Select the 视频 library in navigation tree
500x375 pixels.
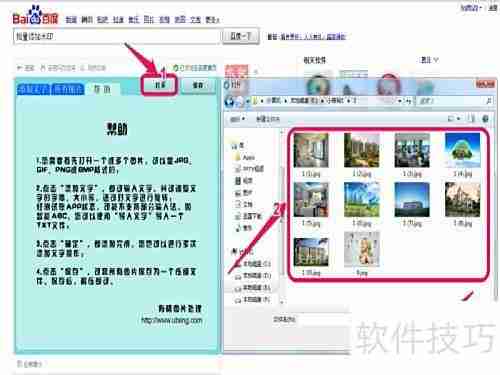[244, 181]
